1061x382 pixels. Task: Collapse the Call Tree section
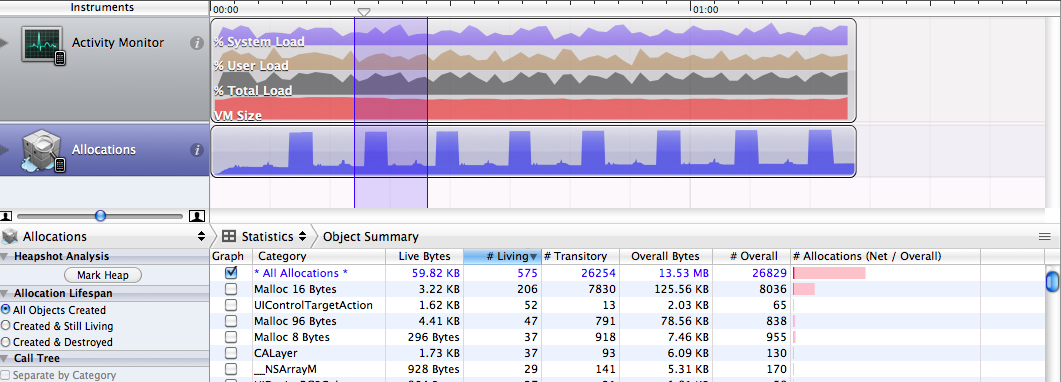5,359
